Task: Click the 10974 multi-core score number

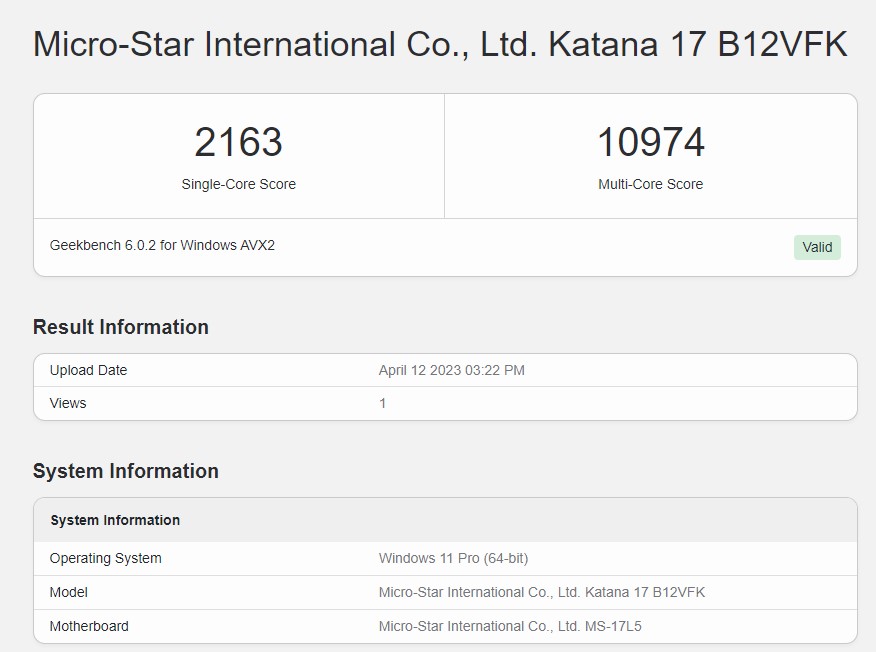Action: (x=650, y=142)
